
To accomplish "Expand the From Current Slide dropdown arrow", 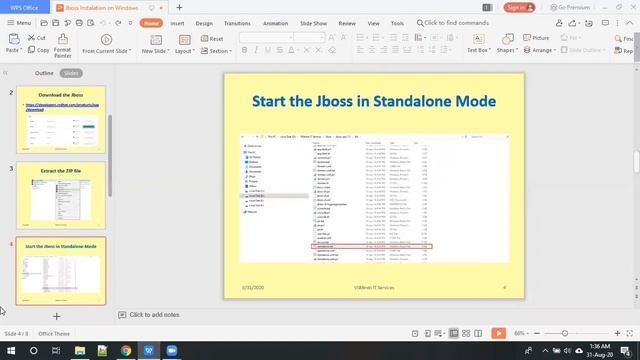I will click(x=130, y=51).
